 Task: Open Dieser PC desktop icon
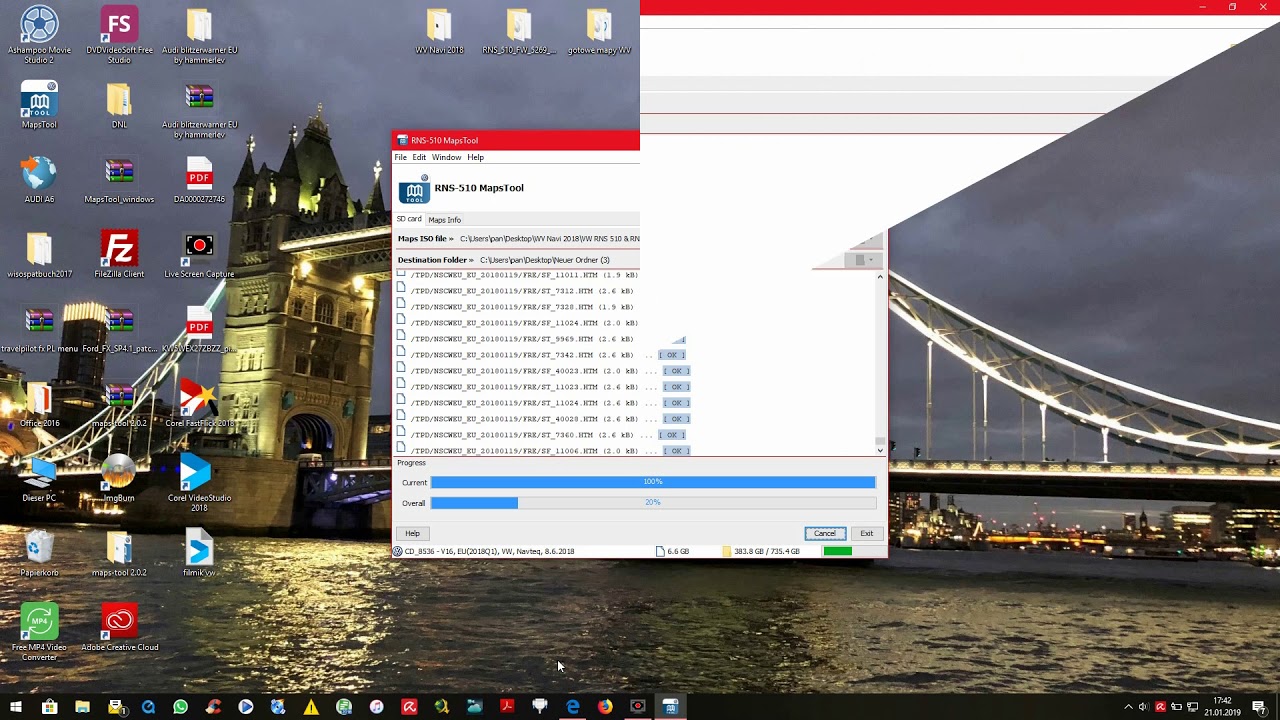tap(39, 478)
